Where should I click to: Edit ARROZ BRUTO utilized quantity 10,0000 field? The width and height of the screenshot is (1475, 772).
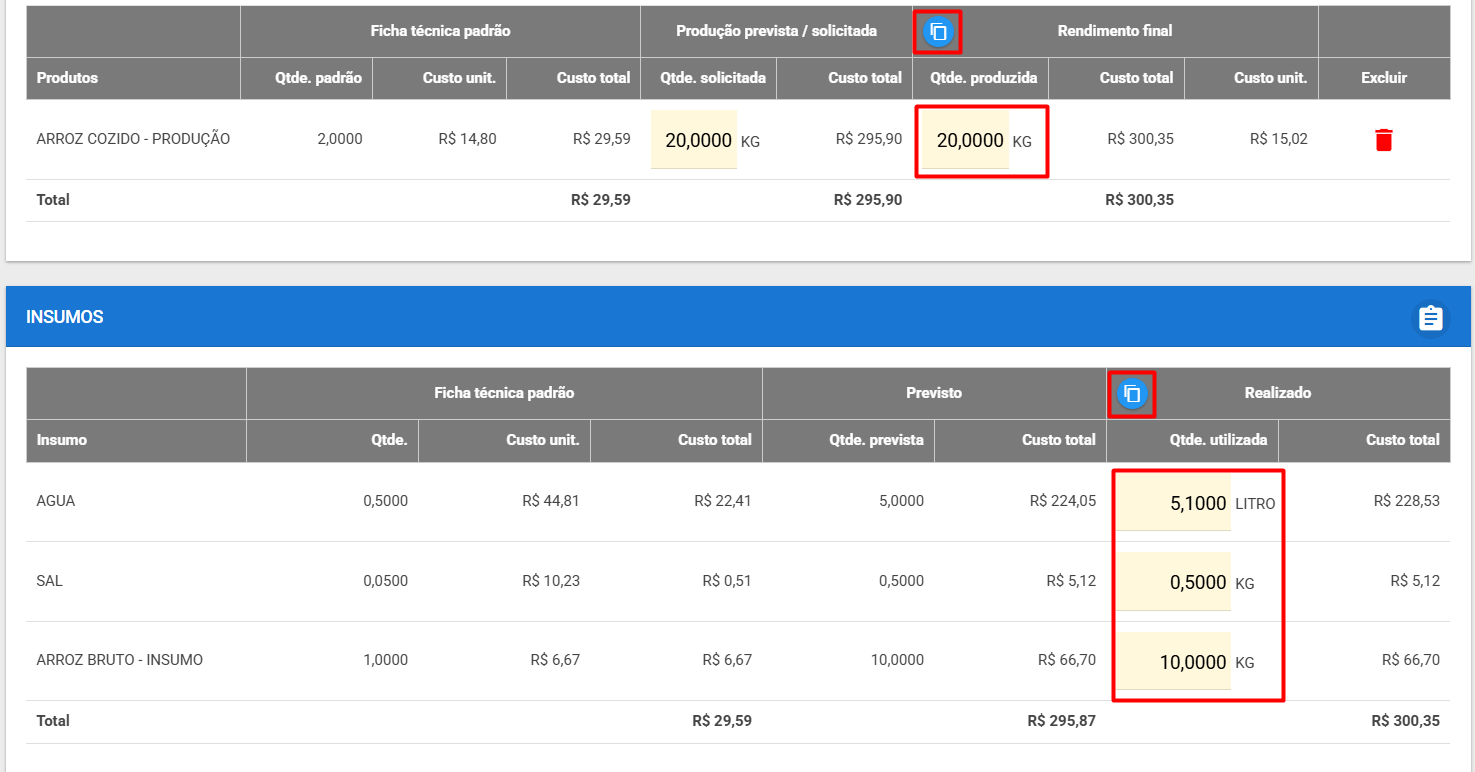coord(1174,661)
